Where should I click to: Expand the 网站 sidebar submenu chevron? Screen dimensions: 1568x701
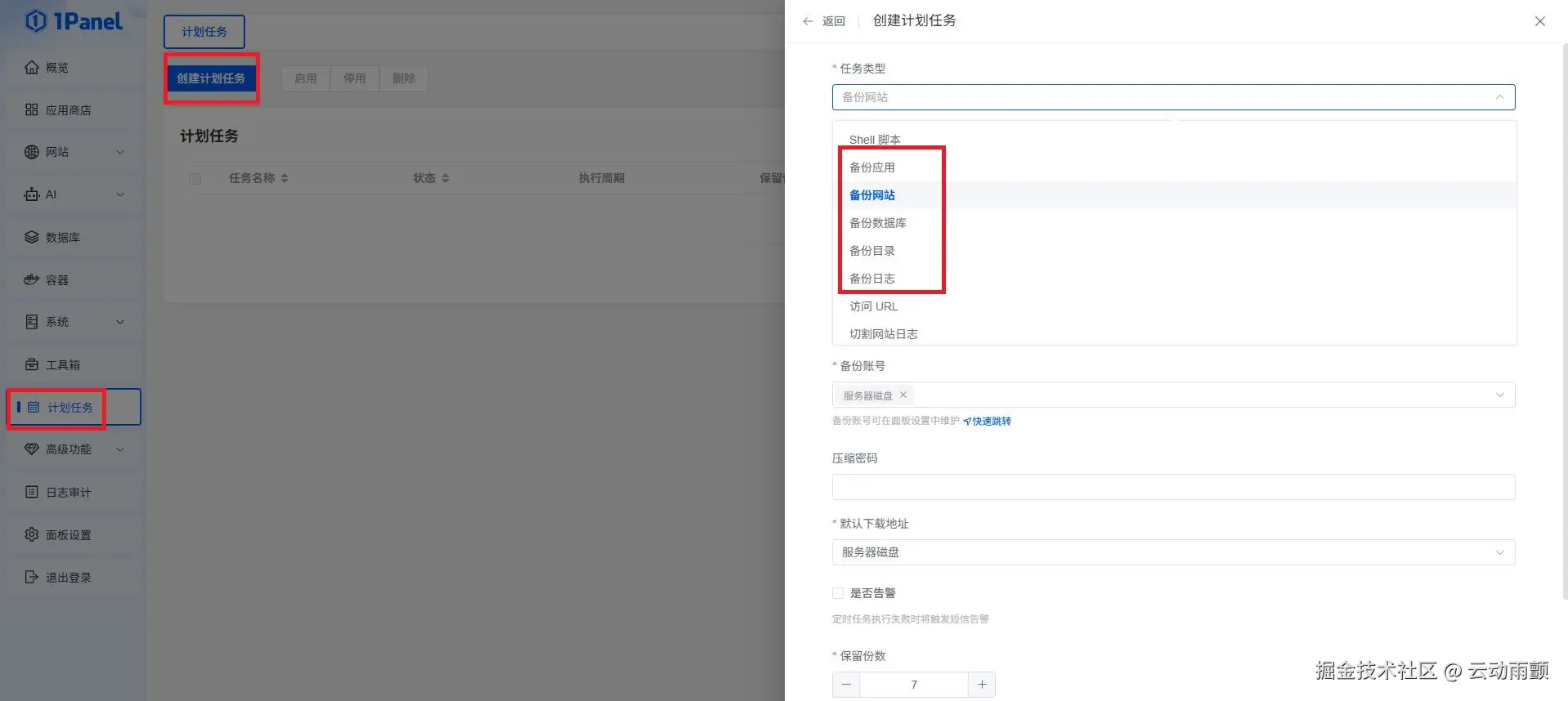(120, 152)
